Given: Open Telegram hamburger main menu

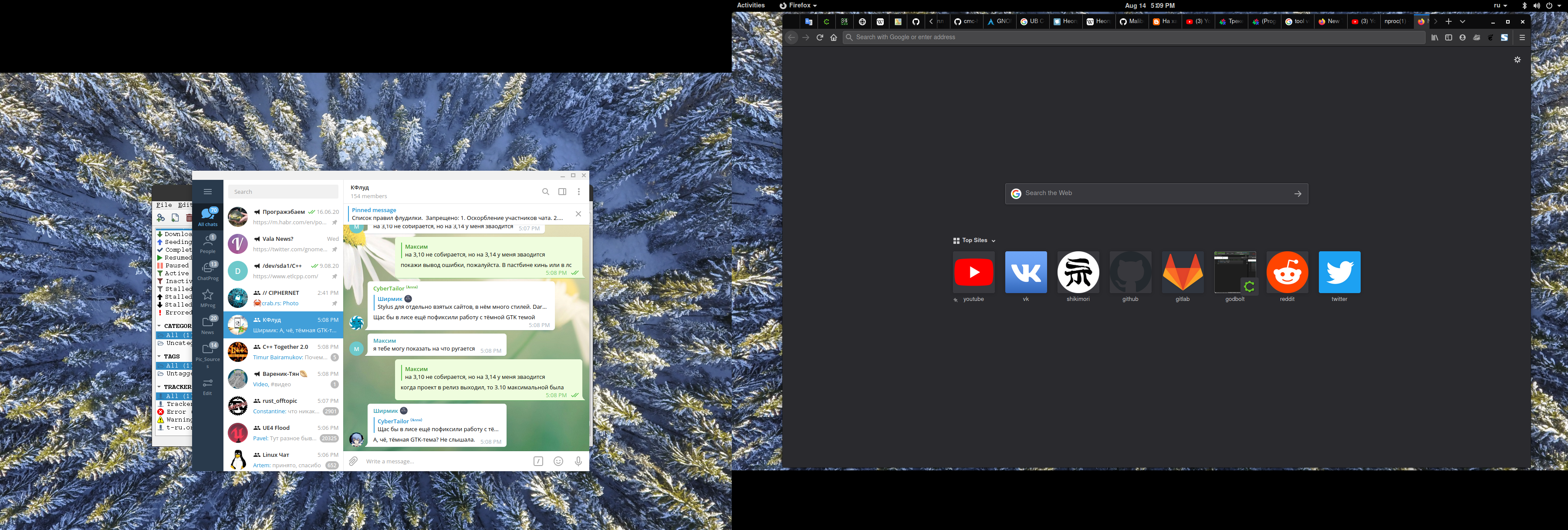Looking at the screenshot, I should click(x=208, y=192).
